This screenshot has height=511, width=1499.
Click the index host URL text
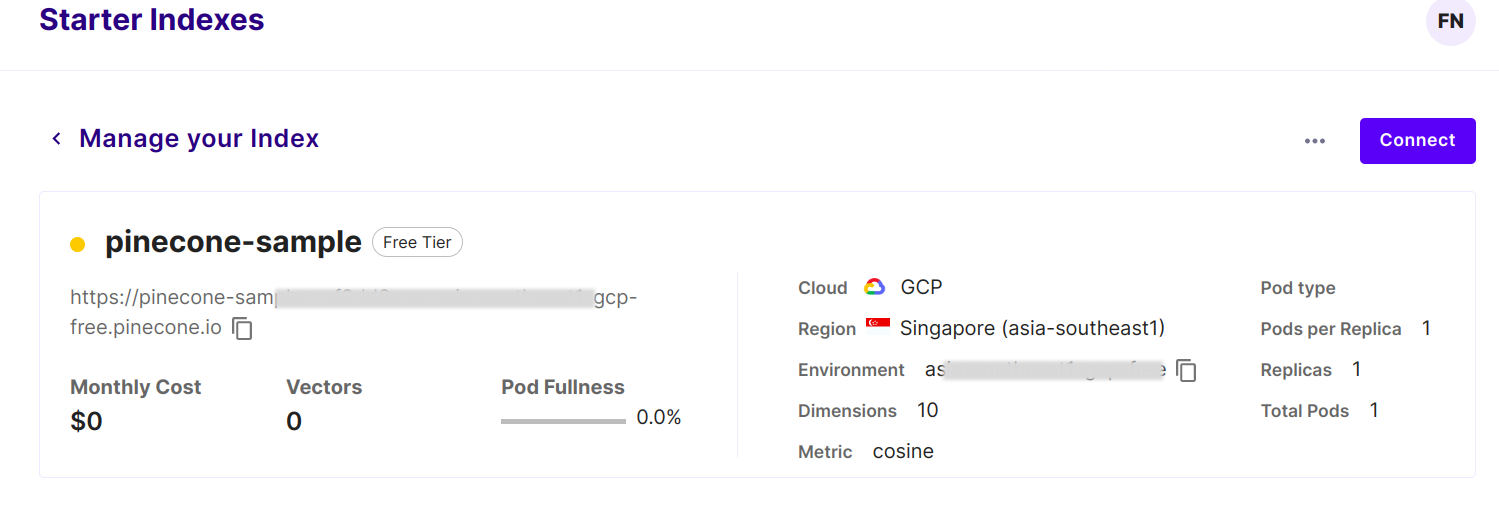(353, 312)
